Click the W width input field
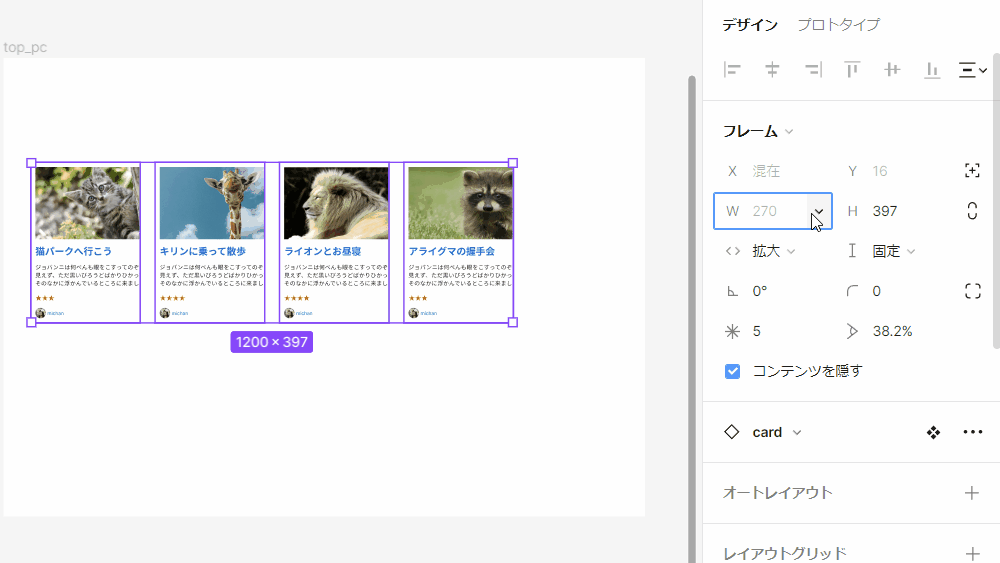The image size is (1000, 563). point(772,211)
